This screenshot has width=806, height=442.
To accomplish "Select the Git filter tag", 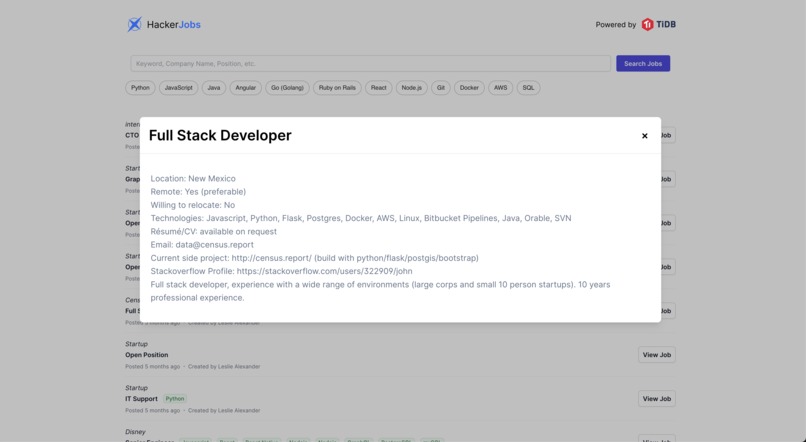I will 441,88.
